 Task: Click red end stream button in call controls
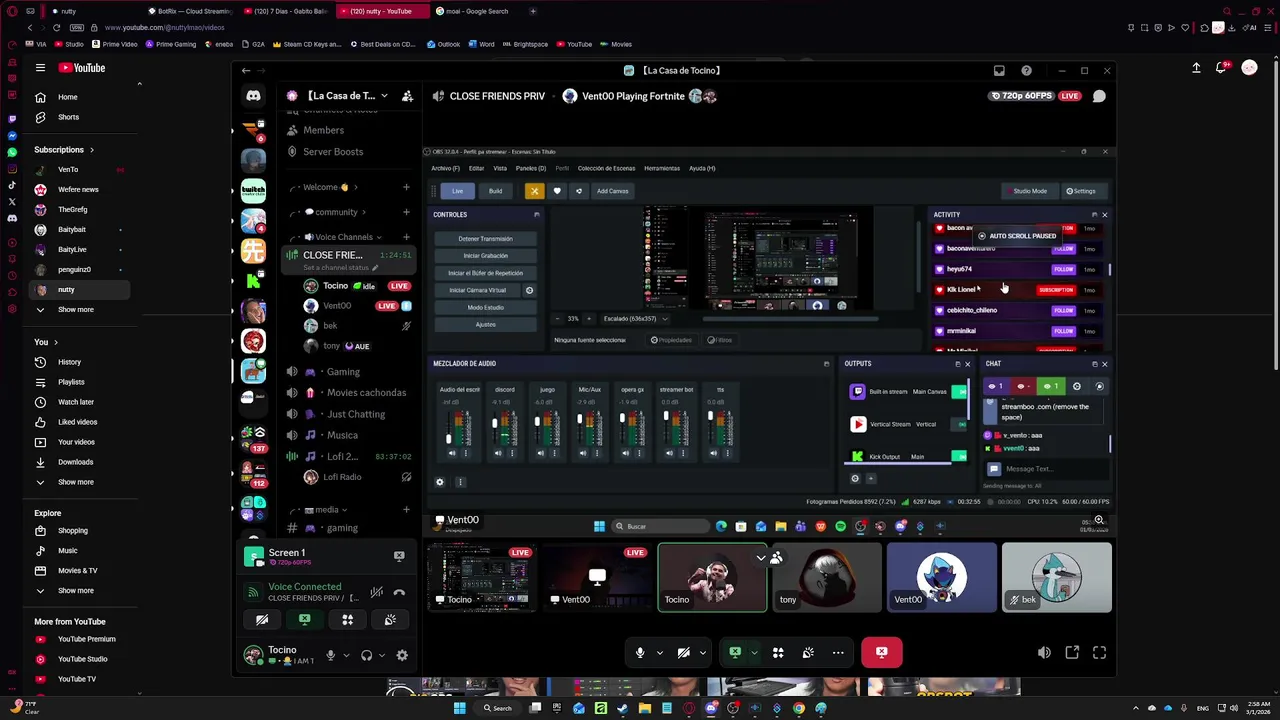881,652
